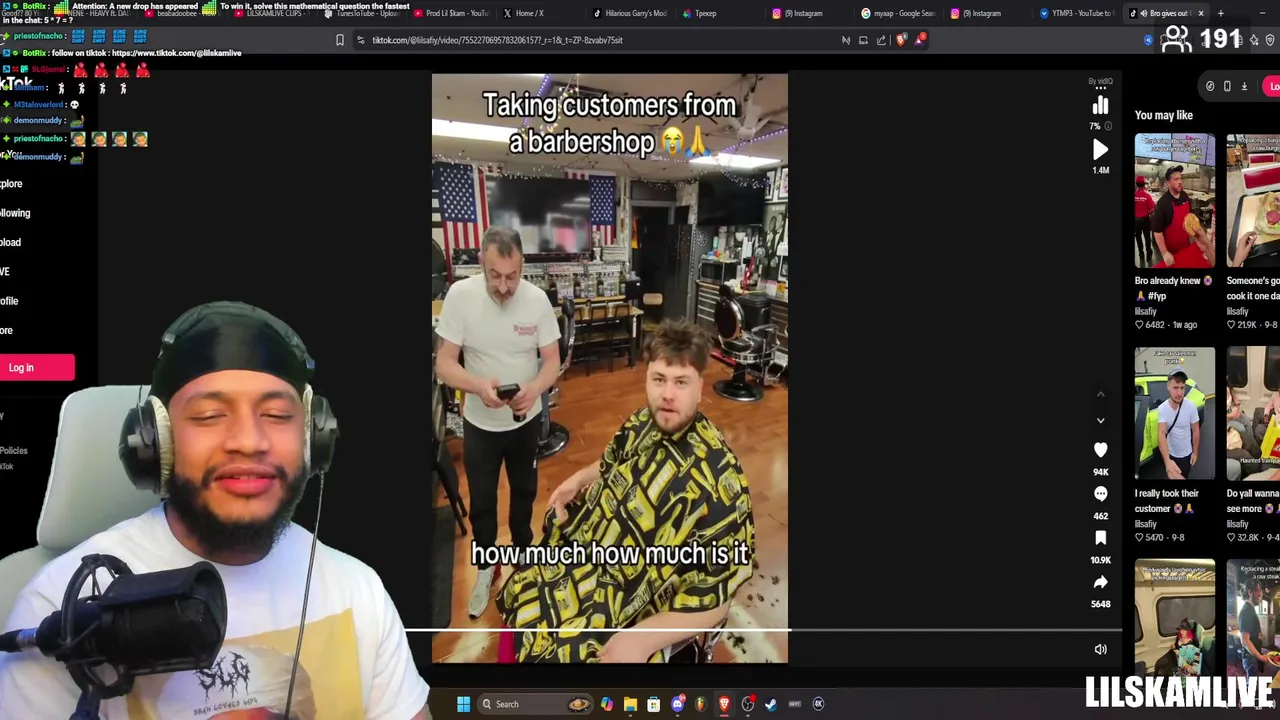Click the 'You may like' heading

coord(1164,115)
